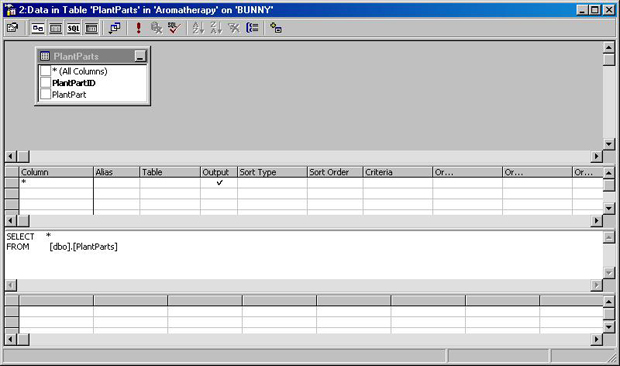Screen dimensions: 620x366
Task: Click the Sort Type cell in first grid row
Action: tap(272, 183)
